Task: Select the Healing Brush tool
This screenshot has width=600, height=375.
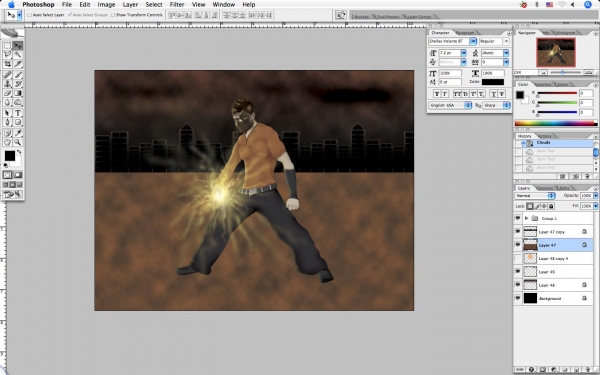Action: point(7,75)
